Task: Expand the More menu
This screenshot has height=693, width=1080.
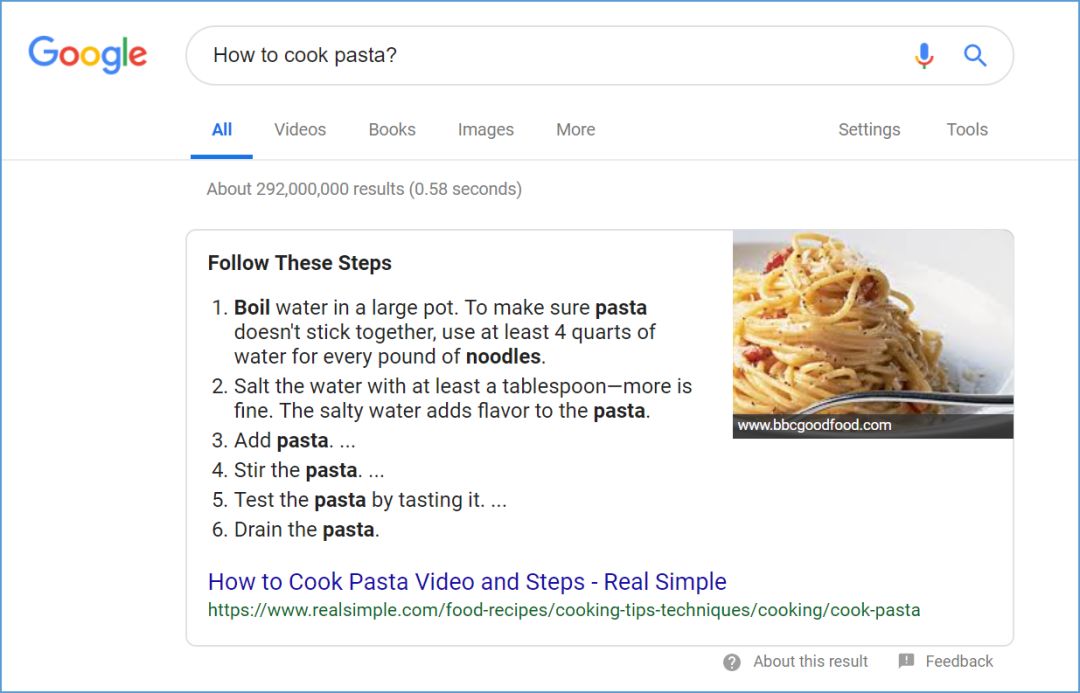Action: click(576, 129)
